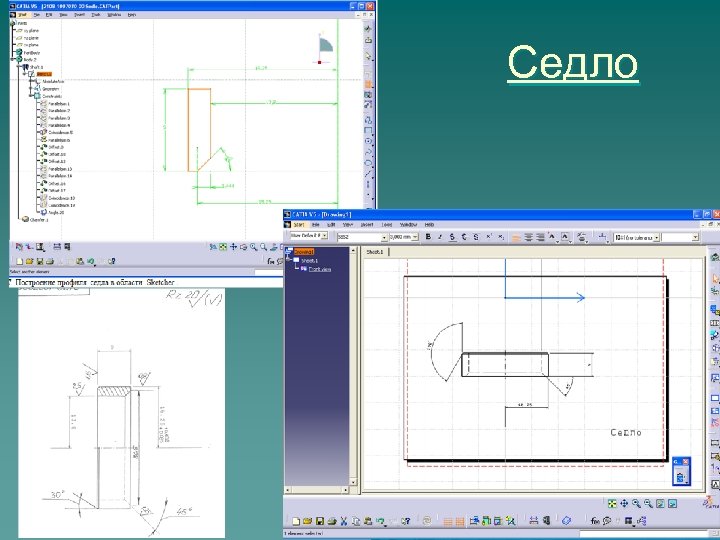Open the font size dropdown (3,000 mm)

pos(415,237)
